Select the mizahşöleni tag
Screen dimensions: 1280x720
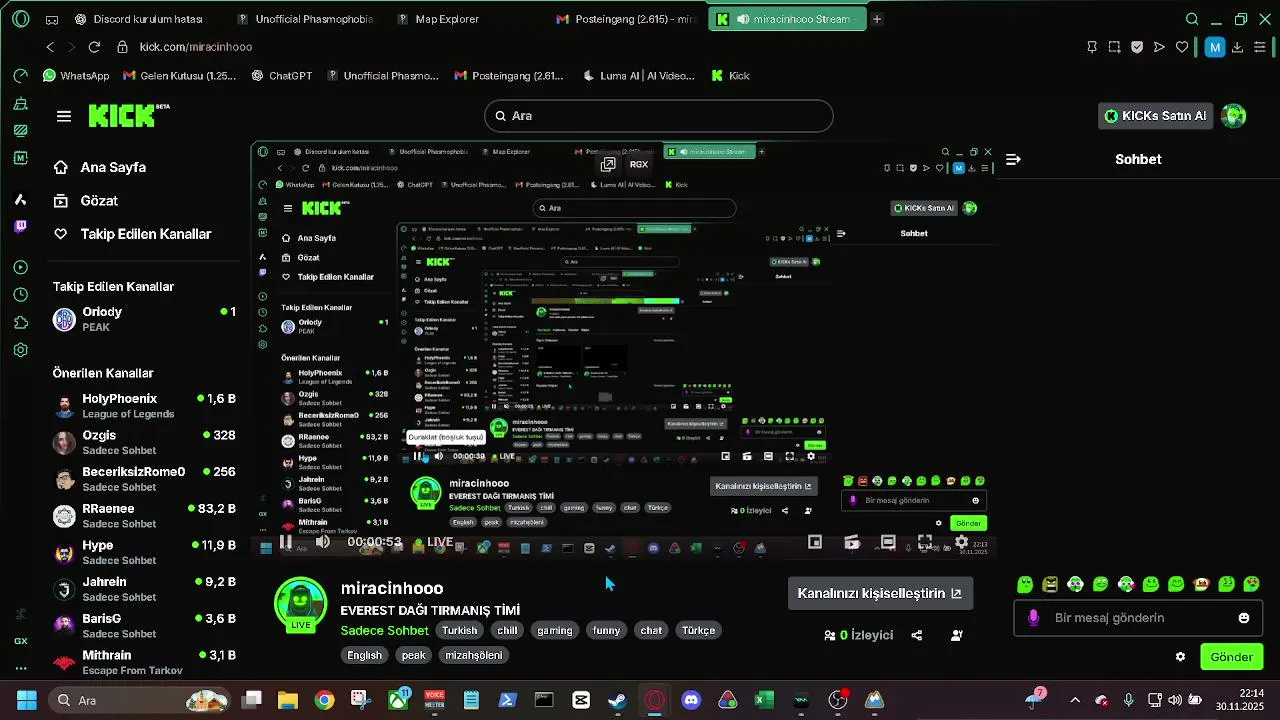pos(474,655)
